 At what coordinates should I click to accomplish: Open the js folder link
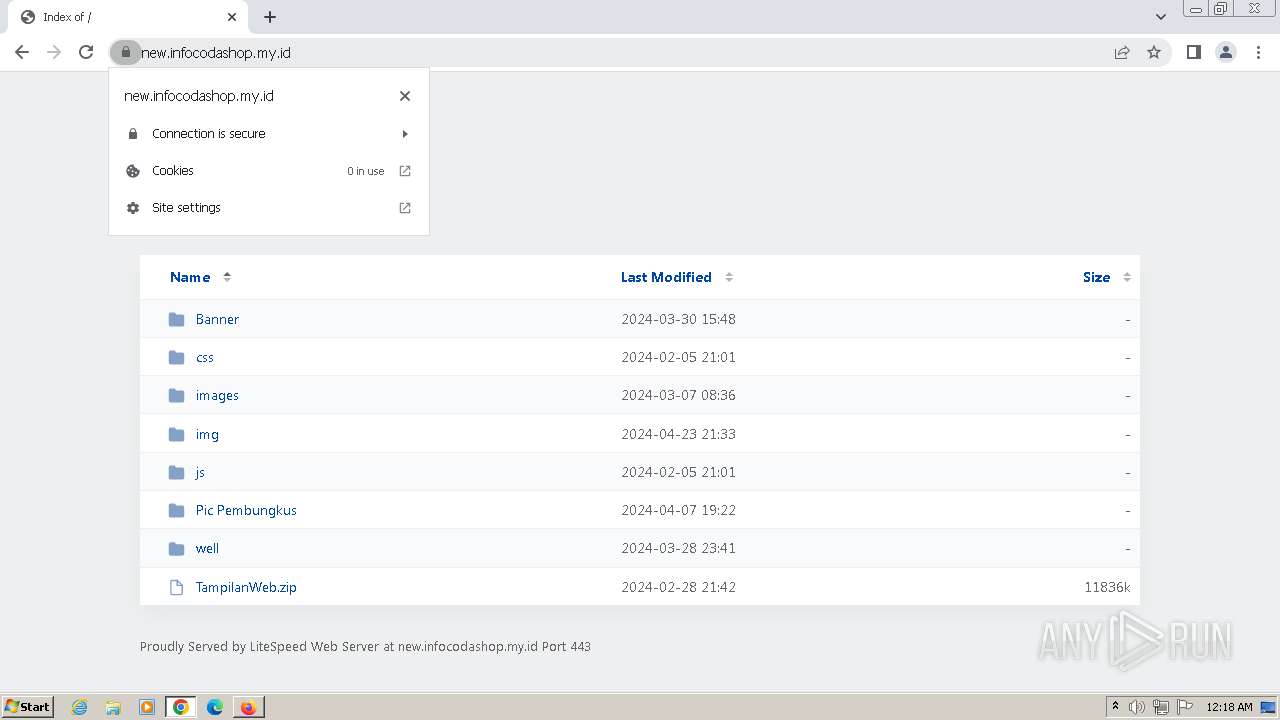click(x=200, y=472)
